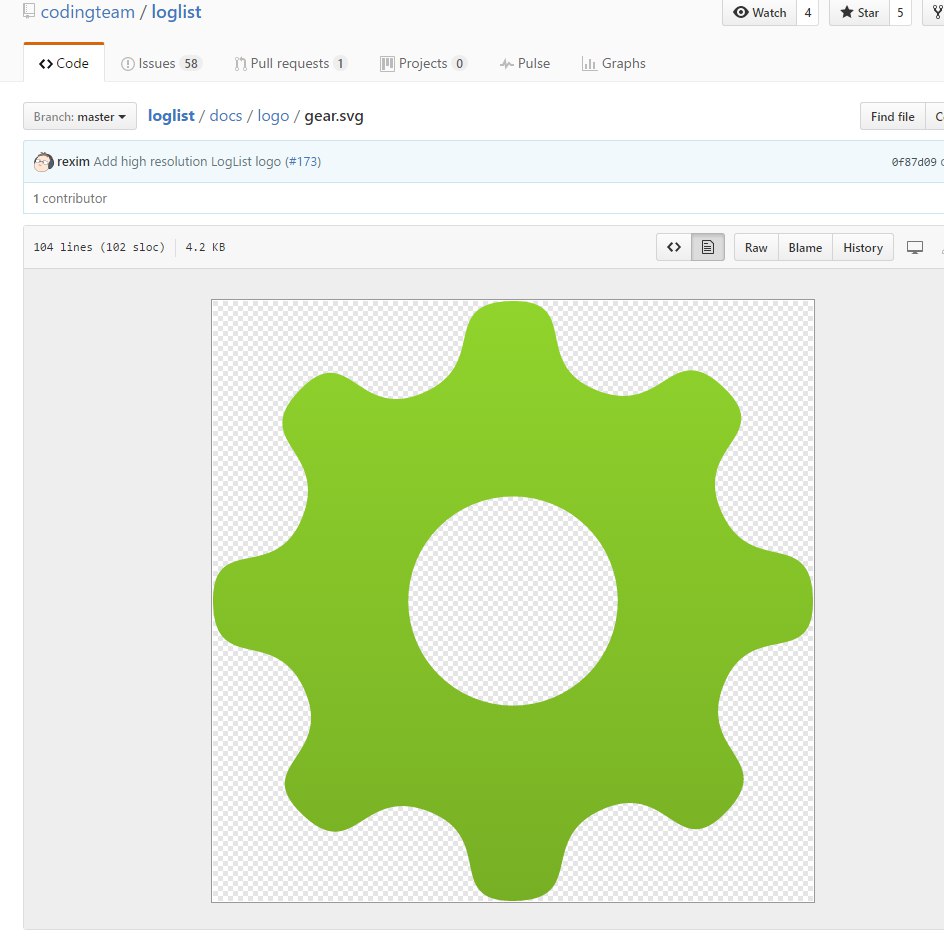The height and width of the screenshot is (943, 944).
Task: Open the commit message Add high resolution LogList logo
Action: (187, 161)
